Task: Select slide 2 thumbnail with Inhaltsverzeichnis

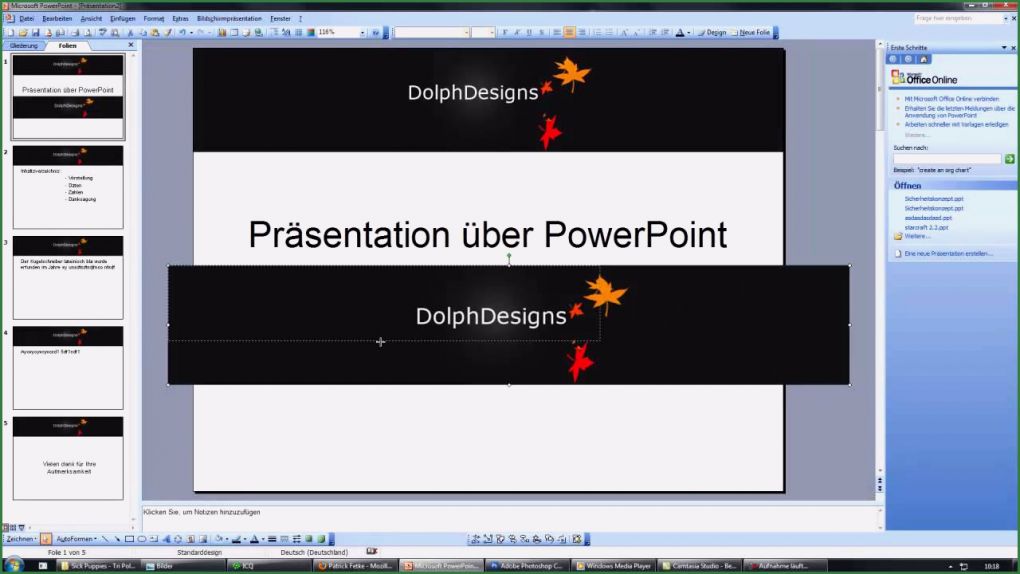Action: [x=68, y=187]
